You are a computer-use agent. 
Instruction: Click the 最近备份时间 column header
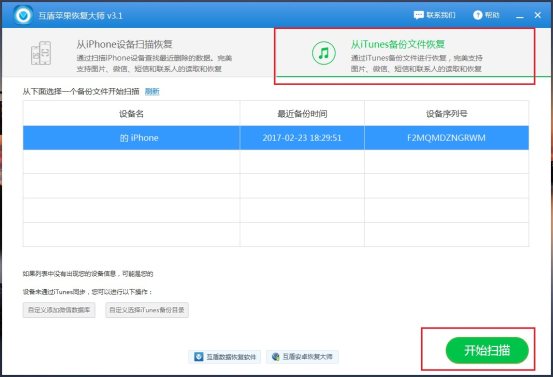(302, 114)
